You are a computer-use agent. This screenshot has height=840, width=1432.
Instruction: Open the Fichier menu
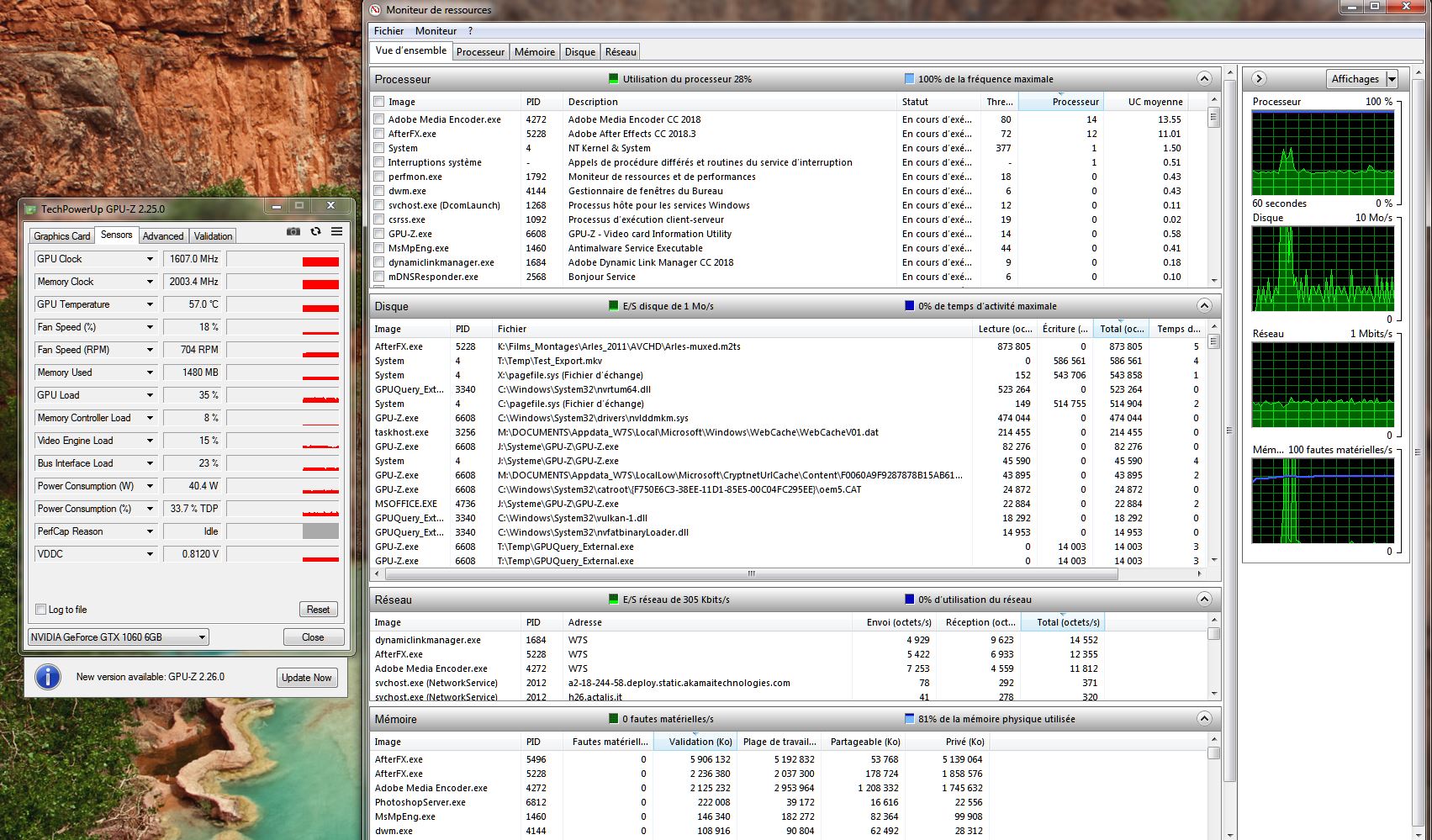[x=388, y=31]
